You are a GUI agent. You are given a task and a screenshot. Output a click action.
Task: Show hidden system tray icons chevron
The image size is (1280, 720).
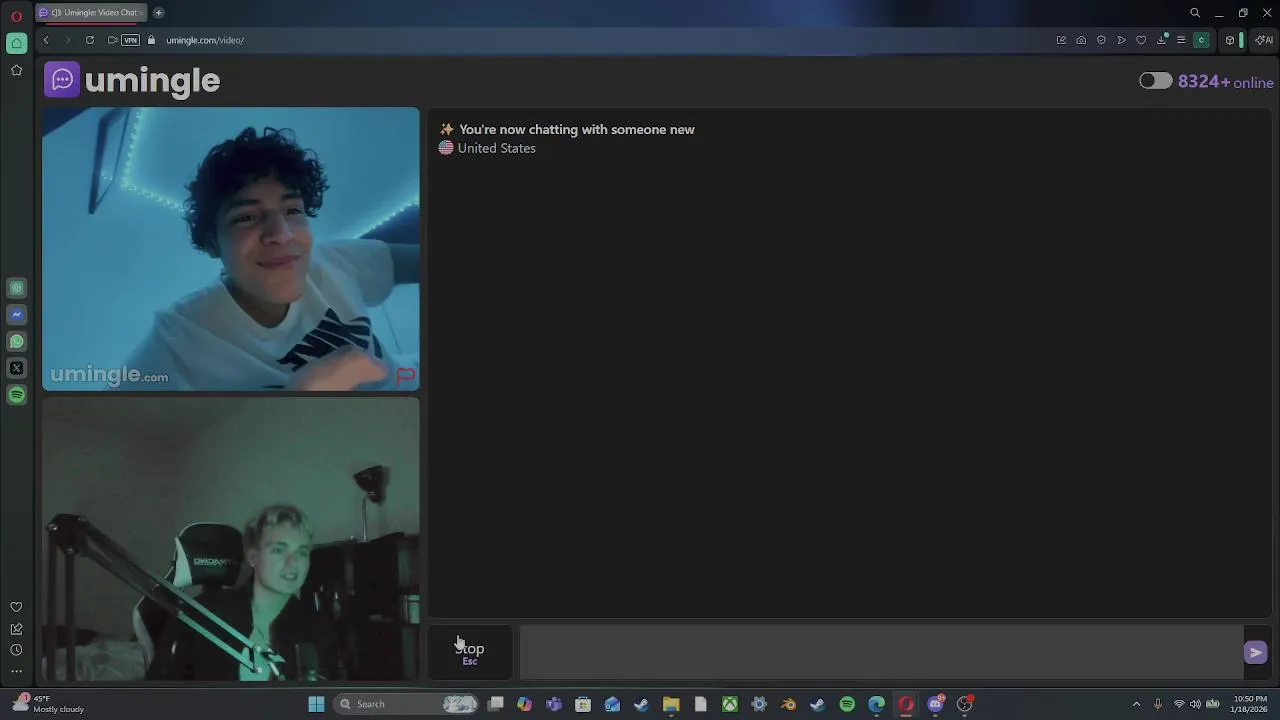pos(1136,704)
